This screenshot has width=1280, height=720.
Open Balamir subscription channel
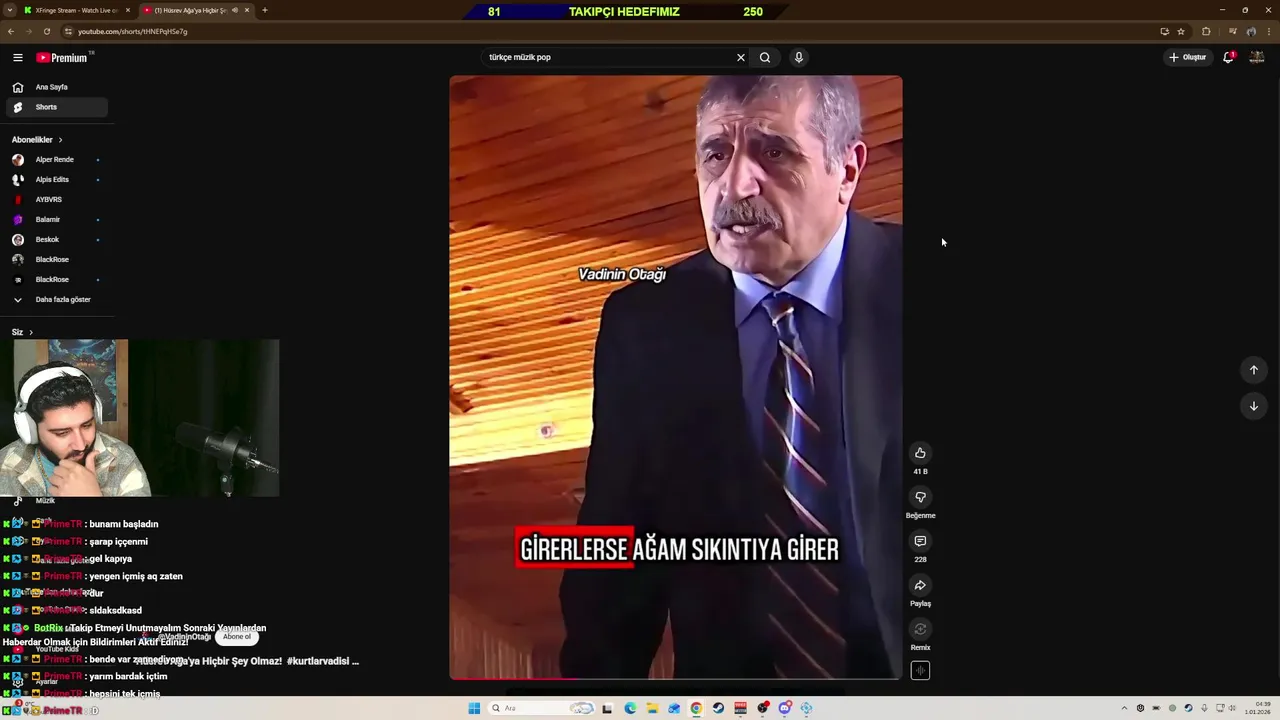[x=55, y=220]
